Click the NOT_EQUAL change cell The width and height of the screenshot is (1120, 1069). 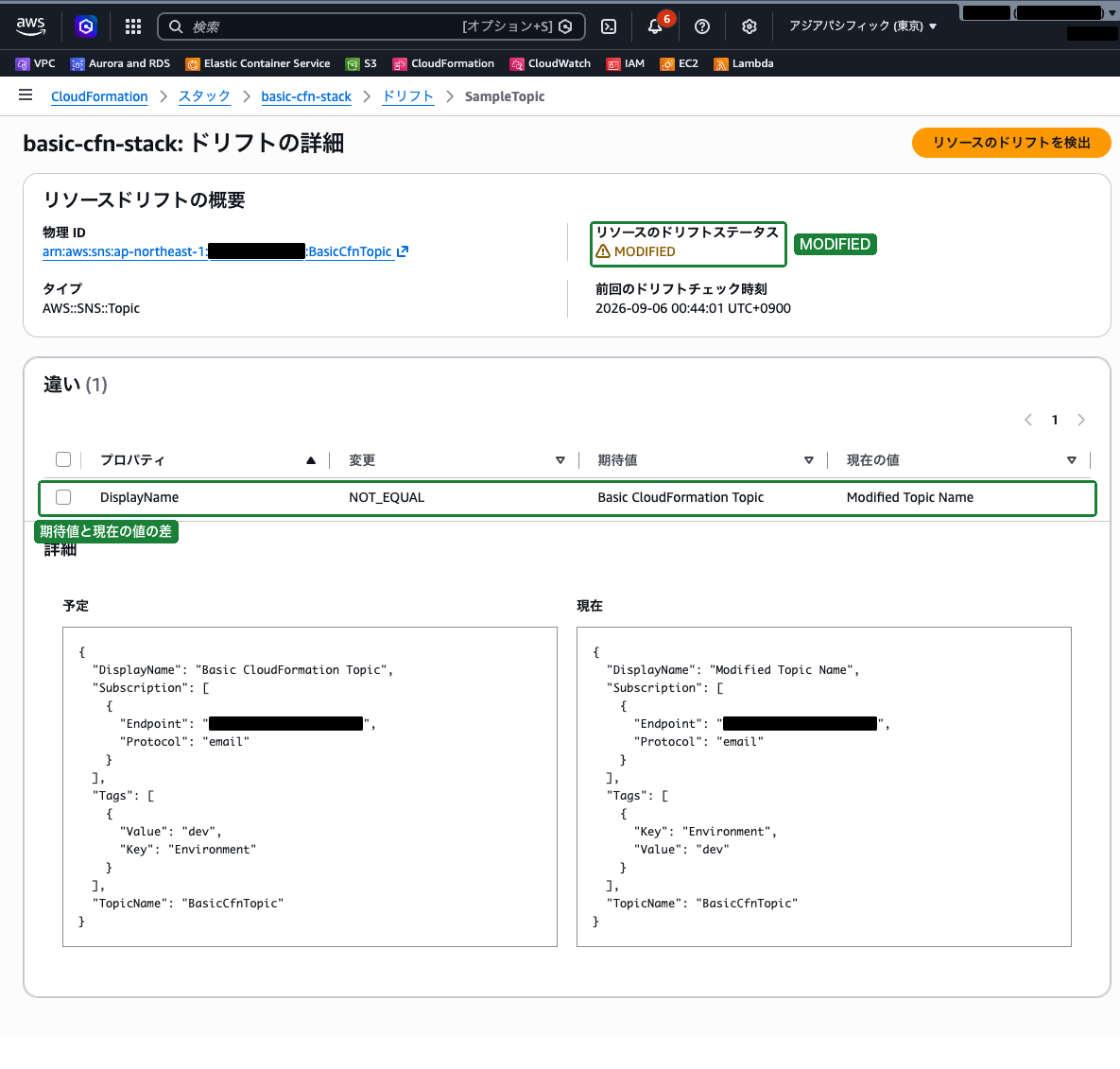387,497
